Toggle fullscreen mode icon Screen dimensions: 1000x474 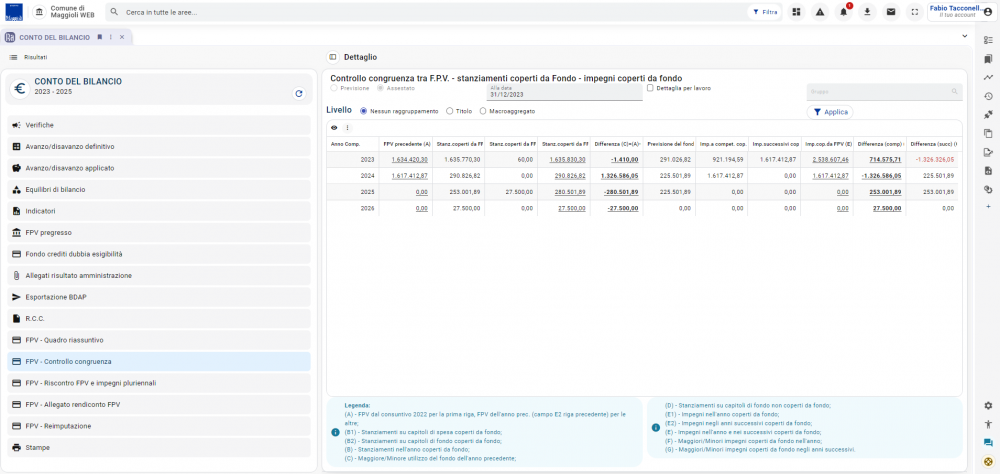point(915,11)
